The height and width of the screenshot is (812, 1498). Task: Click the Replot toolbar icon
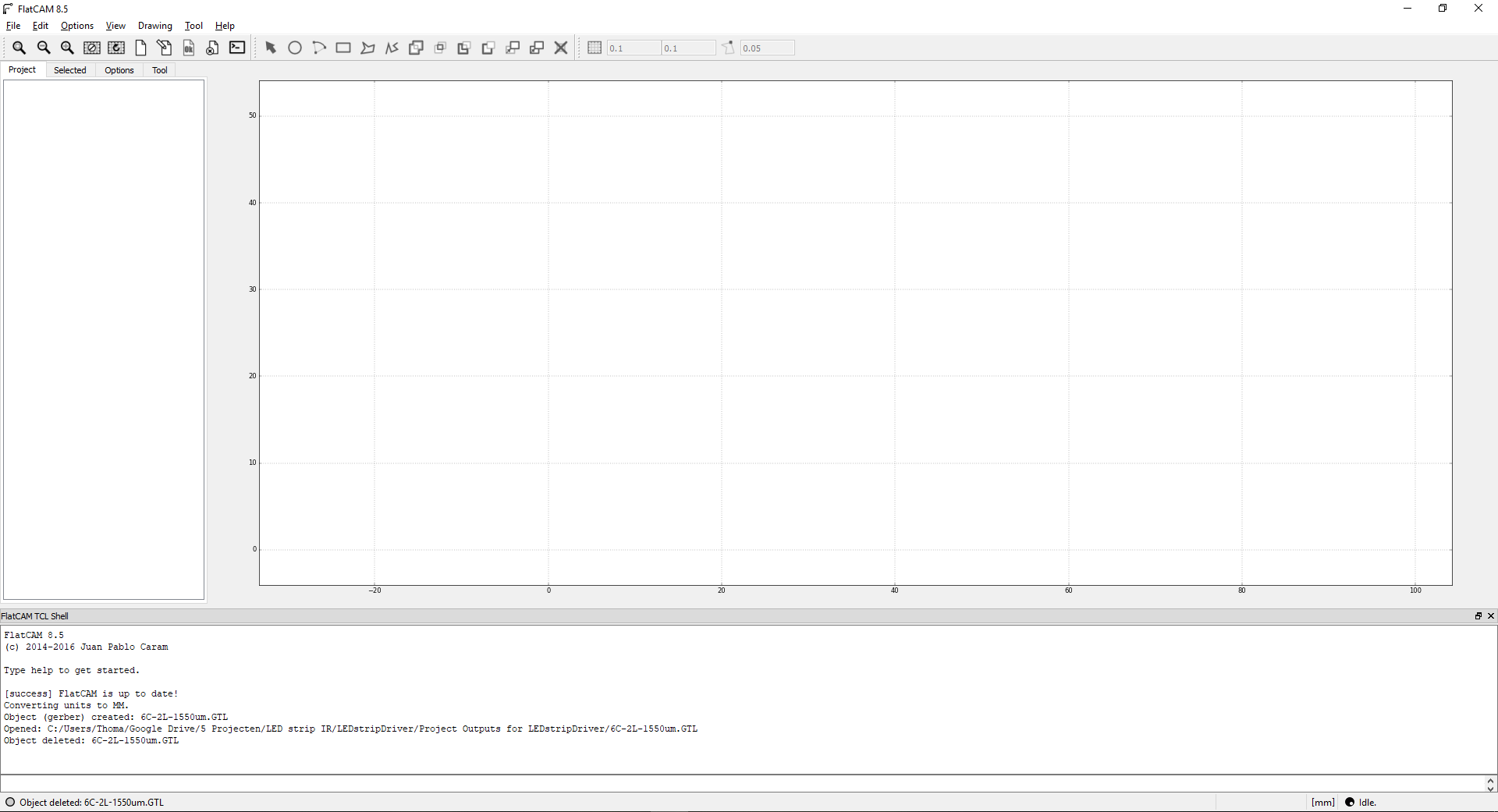click(116, 48)
